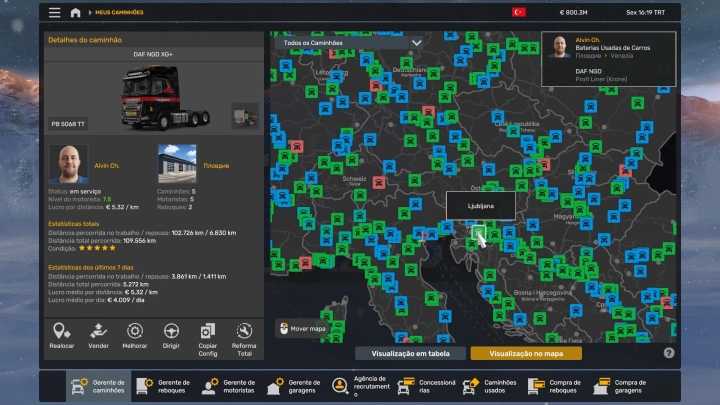Click the five-star Condição rating
The image size is (720, 405).
(97, 248)
